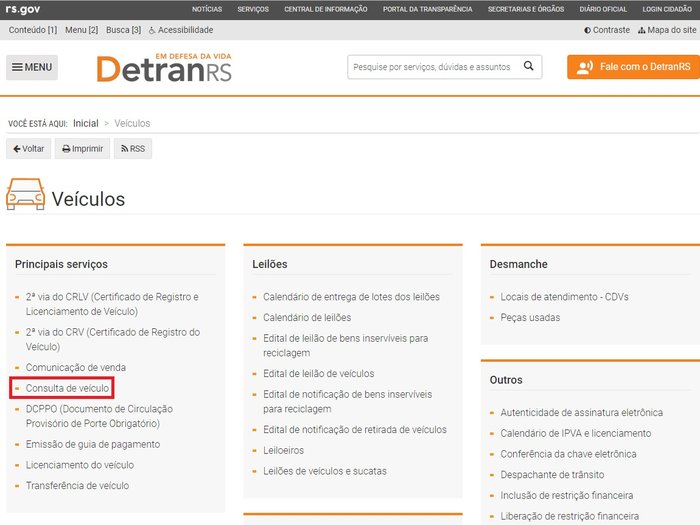Open the hamburger MENU button
Image resolution: width=700 pixels, height=525 pixels.
pyautogui.click(x=32, y=67)
